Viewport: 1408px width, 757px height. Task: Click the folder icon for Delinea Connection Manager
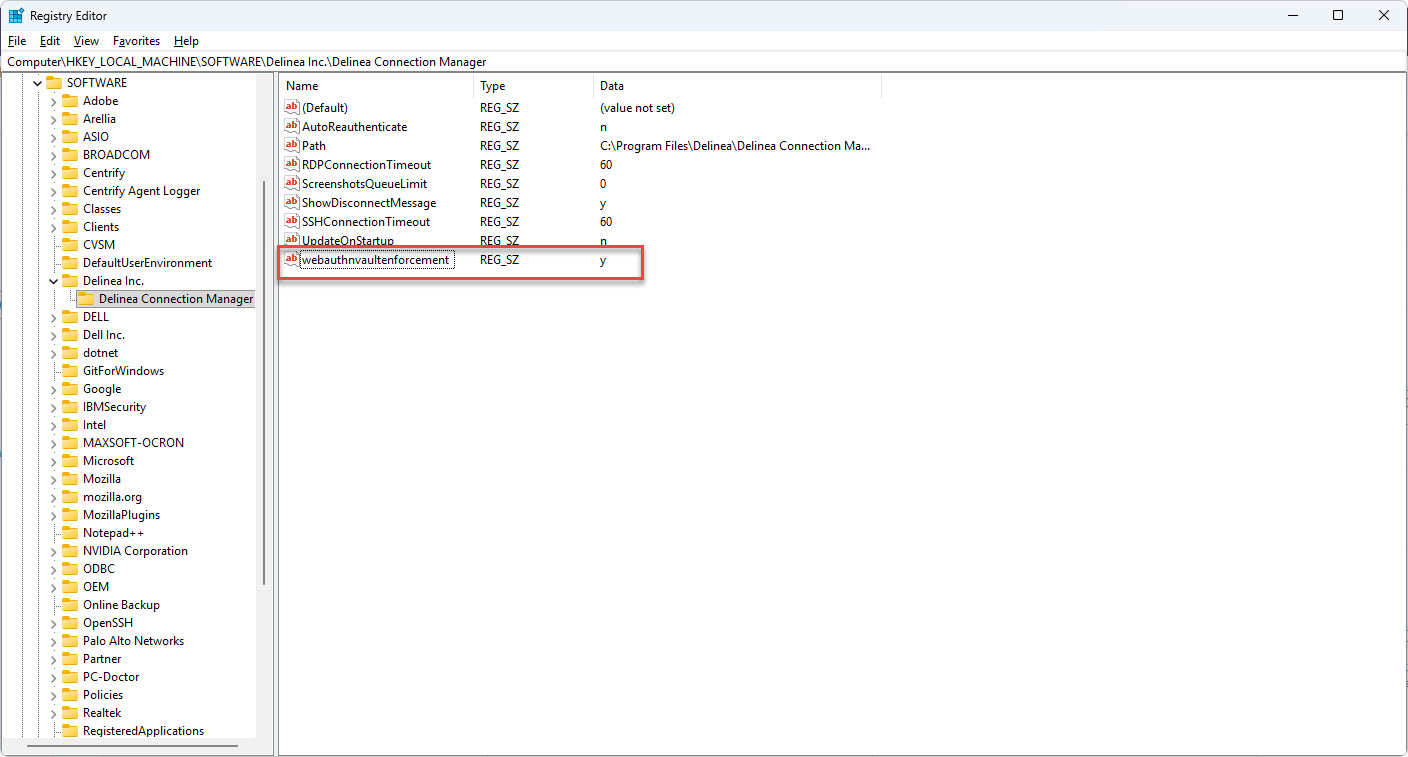[x=86, y=299]
